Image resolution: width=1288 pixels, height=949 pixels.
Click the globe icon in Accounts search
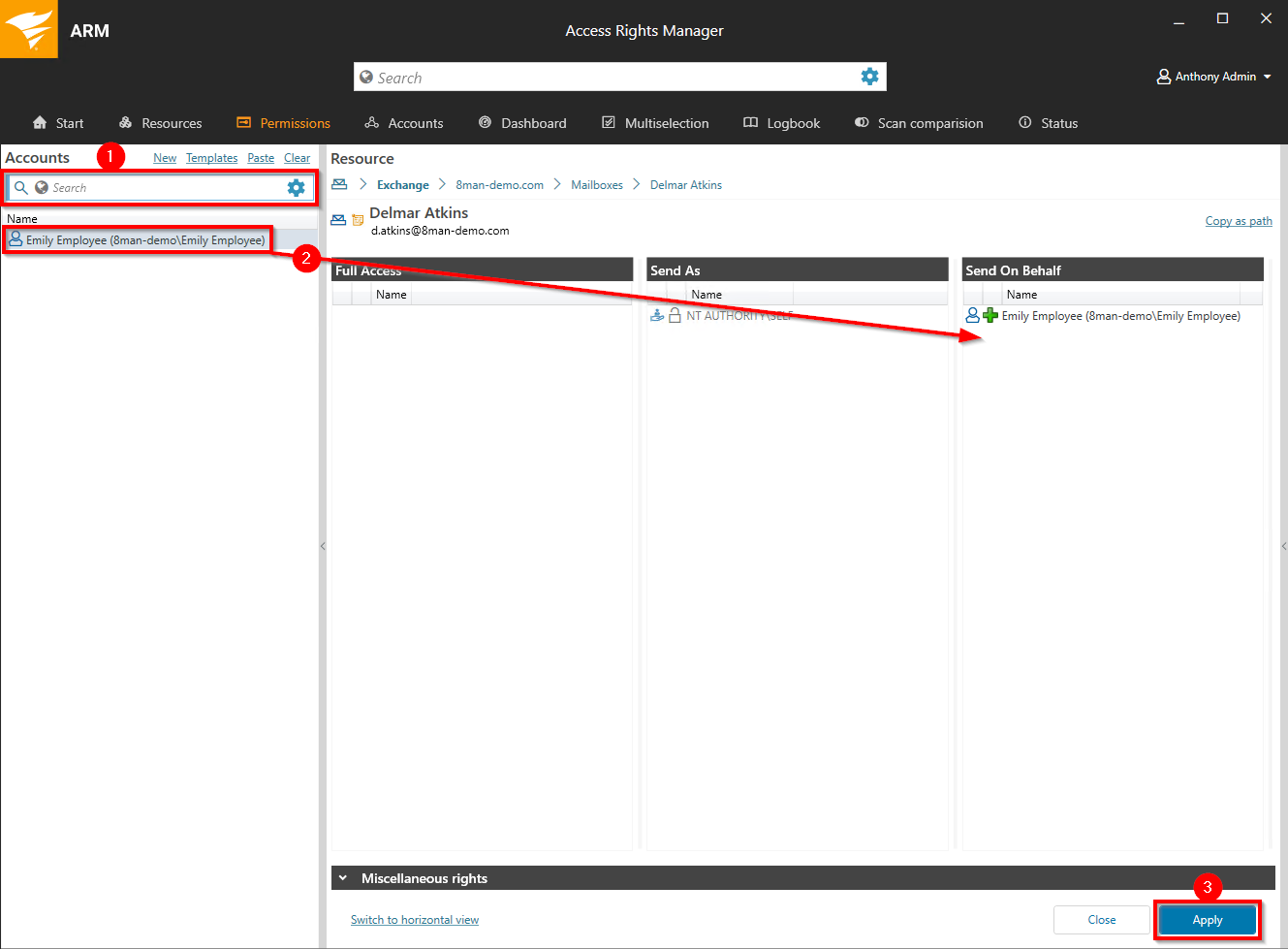pos(42,188)
